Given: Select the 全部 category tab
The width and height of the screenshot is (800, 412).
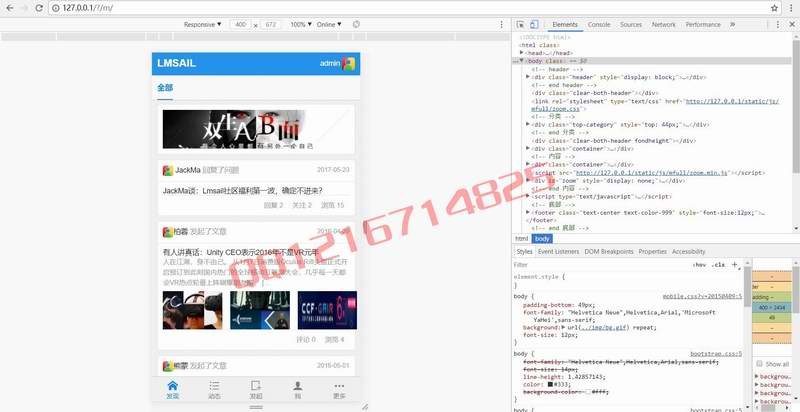Looking at the screenshot, I should [x=165, y=88].
